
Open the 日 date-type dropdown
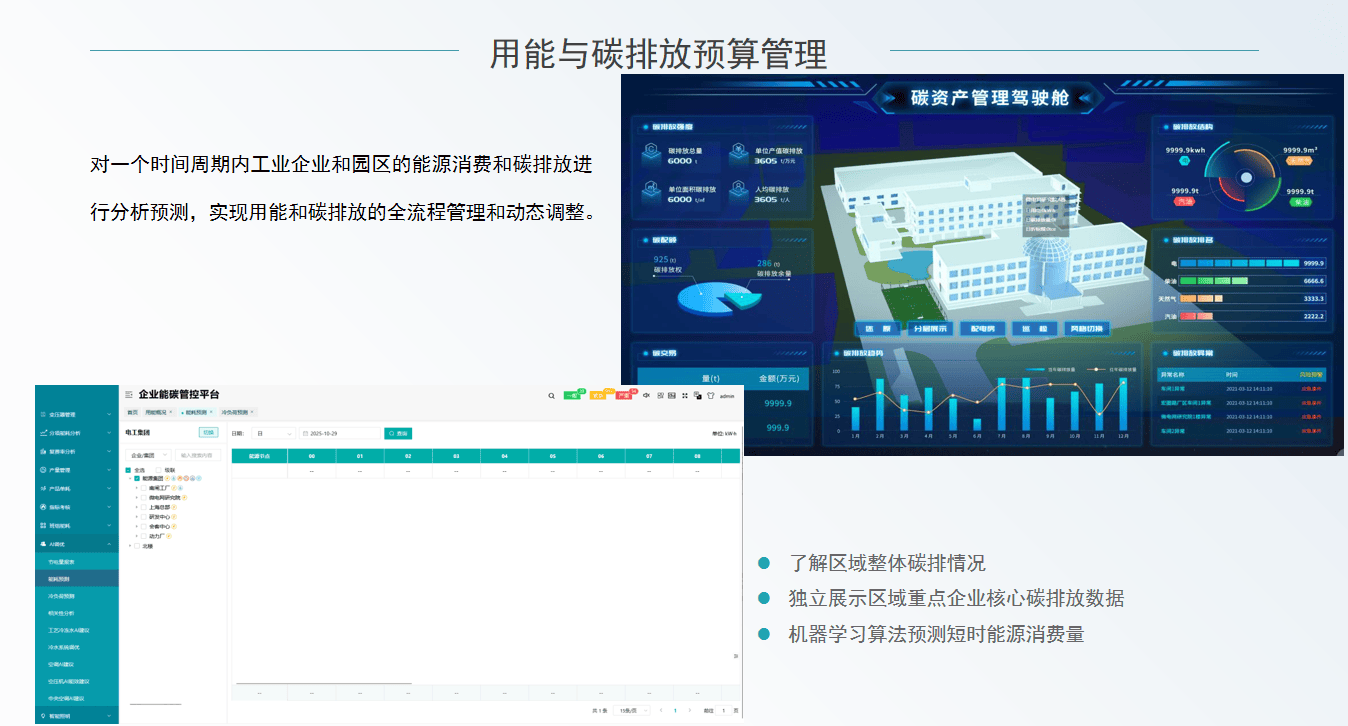pyautogui.click(x=274, y=434)
